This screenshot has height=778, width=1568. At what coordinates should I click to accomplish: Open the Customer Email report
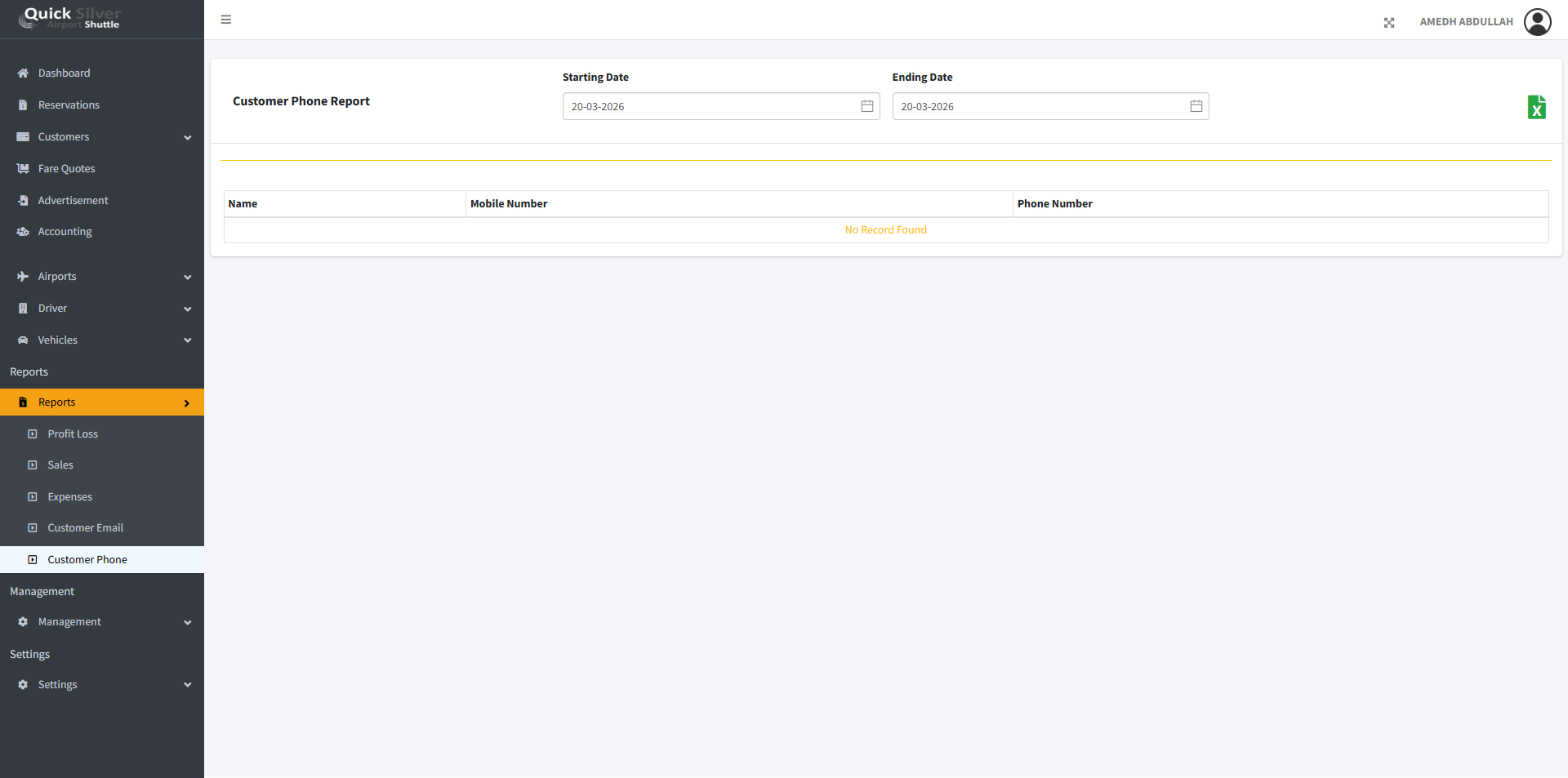(85, 528)
